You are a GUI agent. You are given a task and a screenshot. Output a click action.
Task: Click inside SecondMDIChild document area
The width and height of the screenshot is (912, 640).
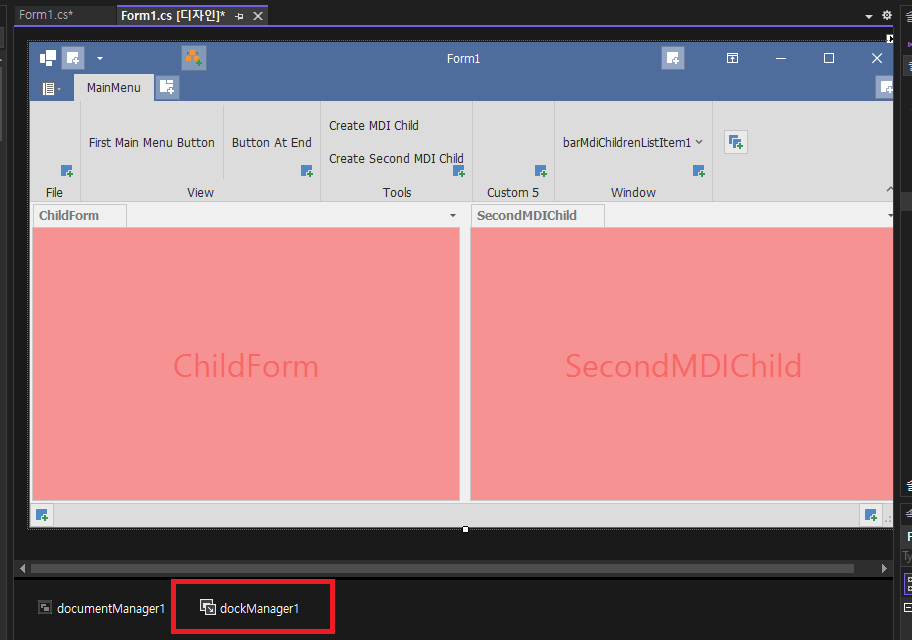coord(682,364)
